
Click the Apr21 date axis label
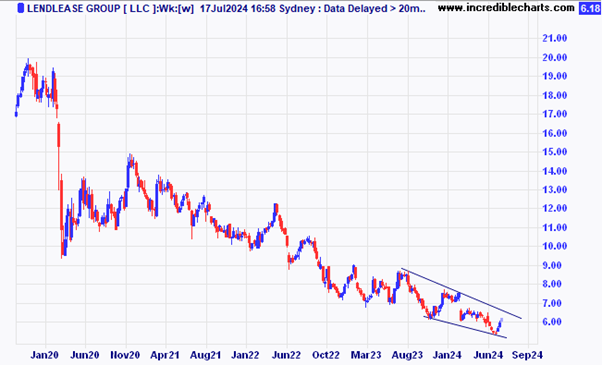[165, 355]
